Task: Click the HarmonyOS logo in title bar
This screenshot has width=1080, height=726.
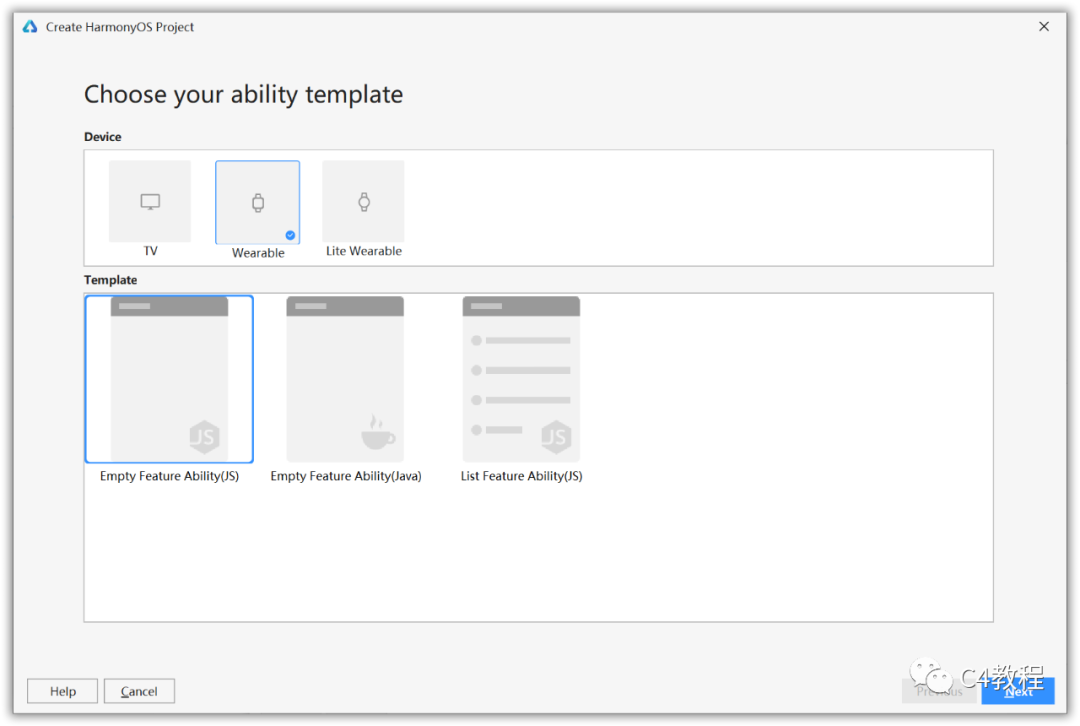Action: point(30,27)
